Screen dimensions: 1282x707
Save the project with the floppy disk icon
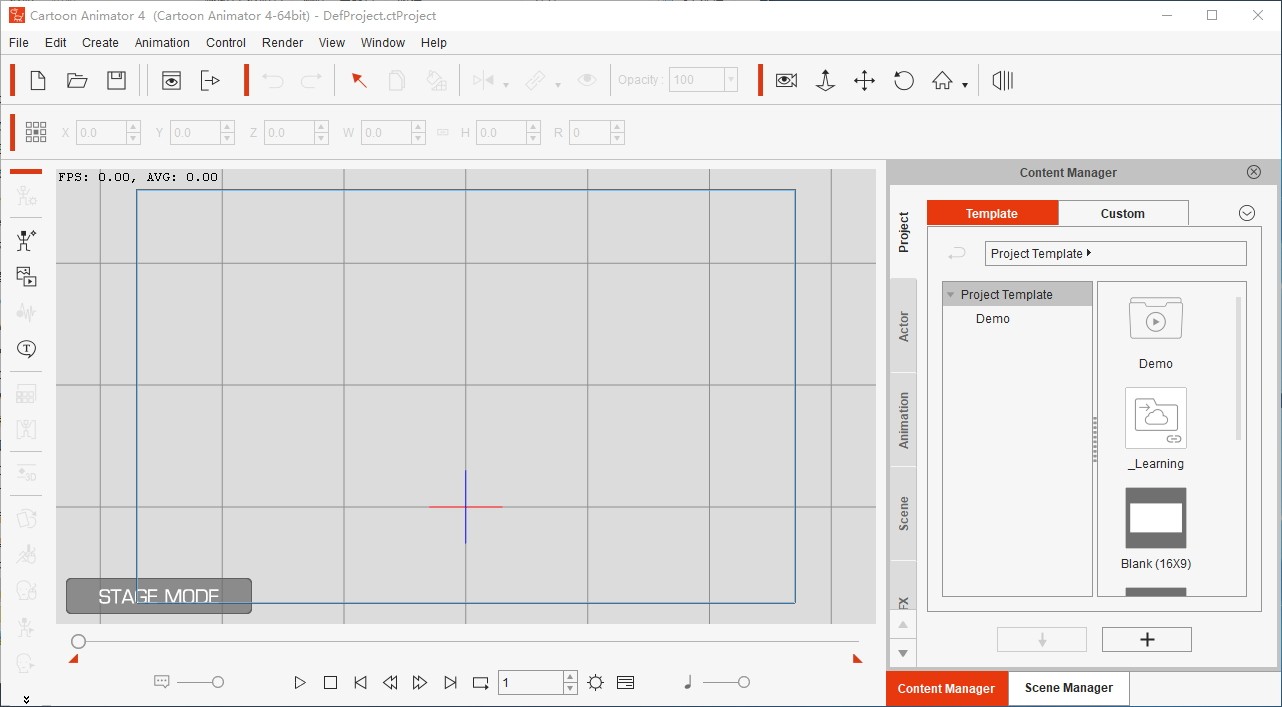click(117, 81)
